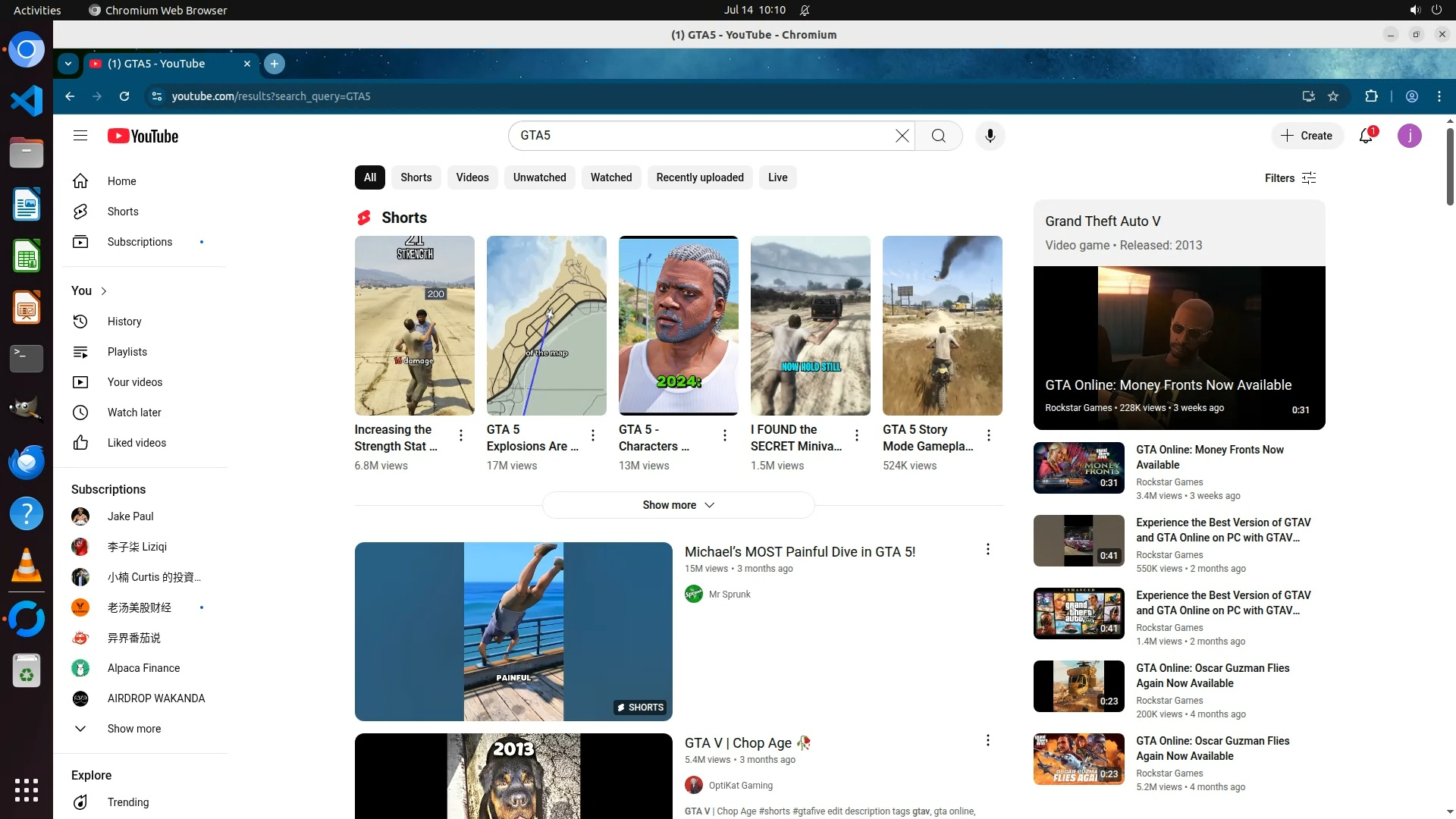Open the YouTube notifications bell
The image size is (1456, 819).
pyautogui.click(x=1366, y=136)
